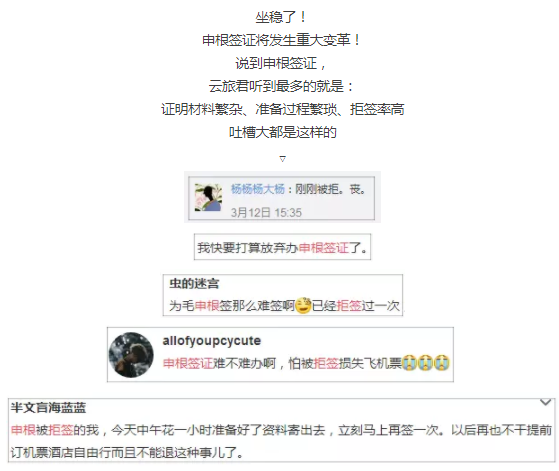Click the 杨杨杨大杨 user avatar

[208, 198]
